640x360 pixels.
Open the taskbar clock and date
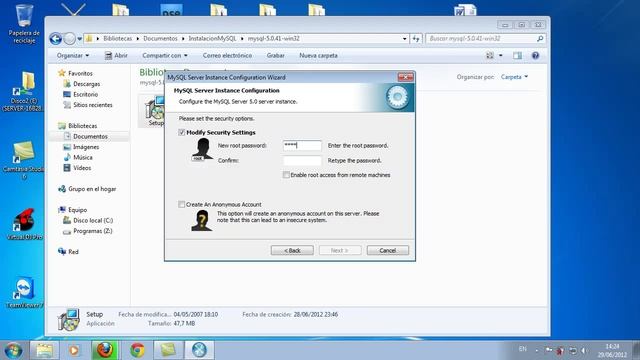(612, 350)
